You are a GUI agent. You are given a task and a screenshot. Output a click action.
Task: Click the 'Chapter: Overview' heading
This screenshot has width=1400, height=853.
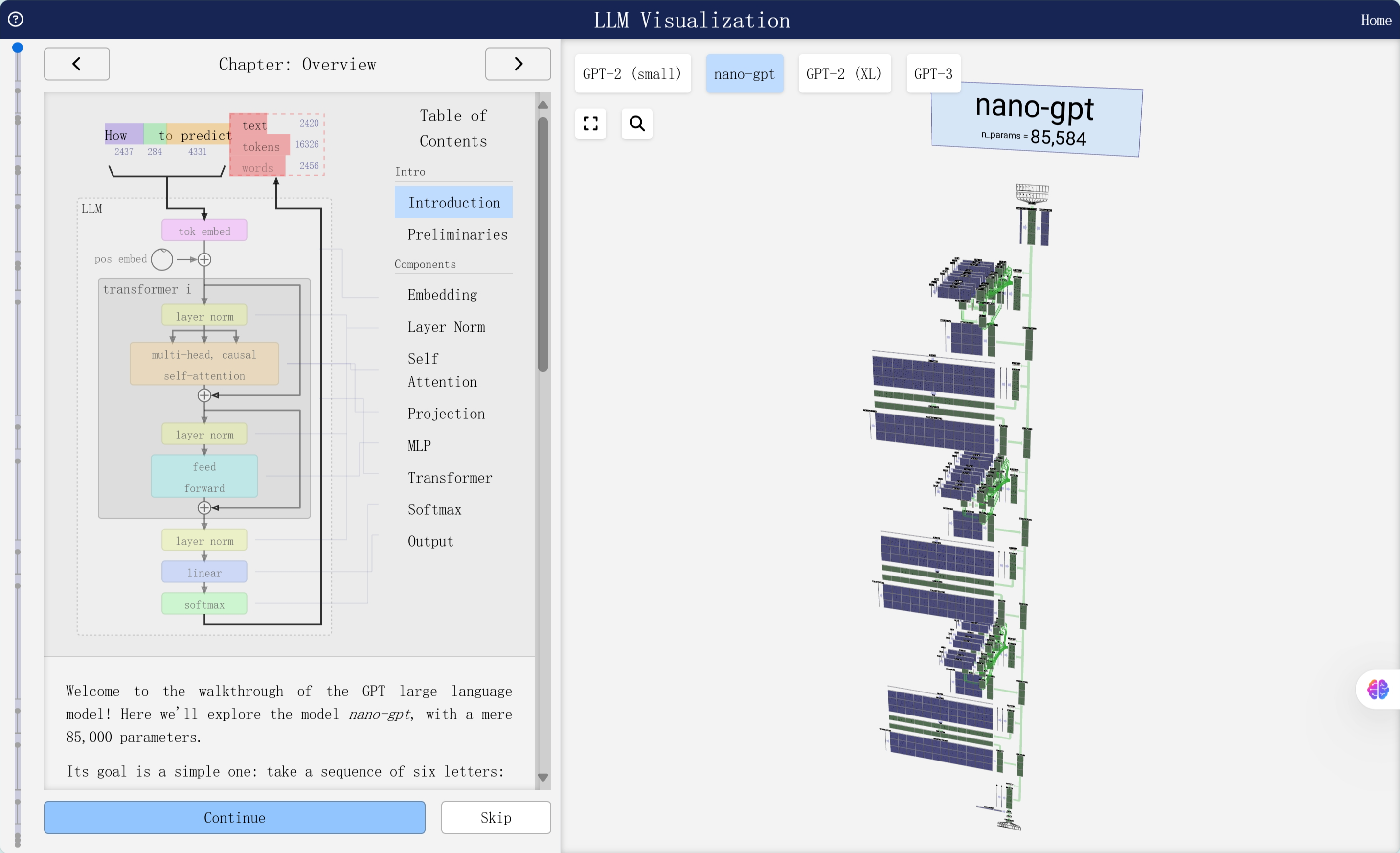pos(297,64)
